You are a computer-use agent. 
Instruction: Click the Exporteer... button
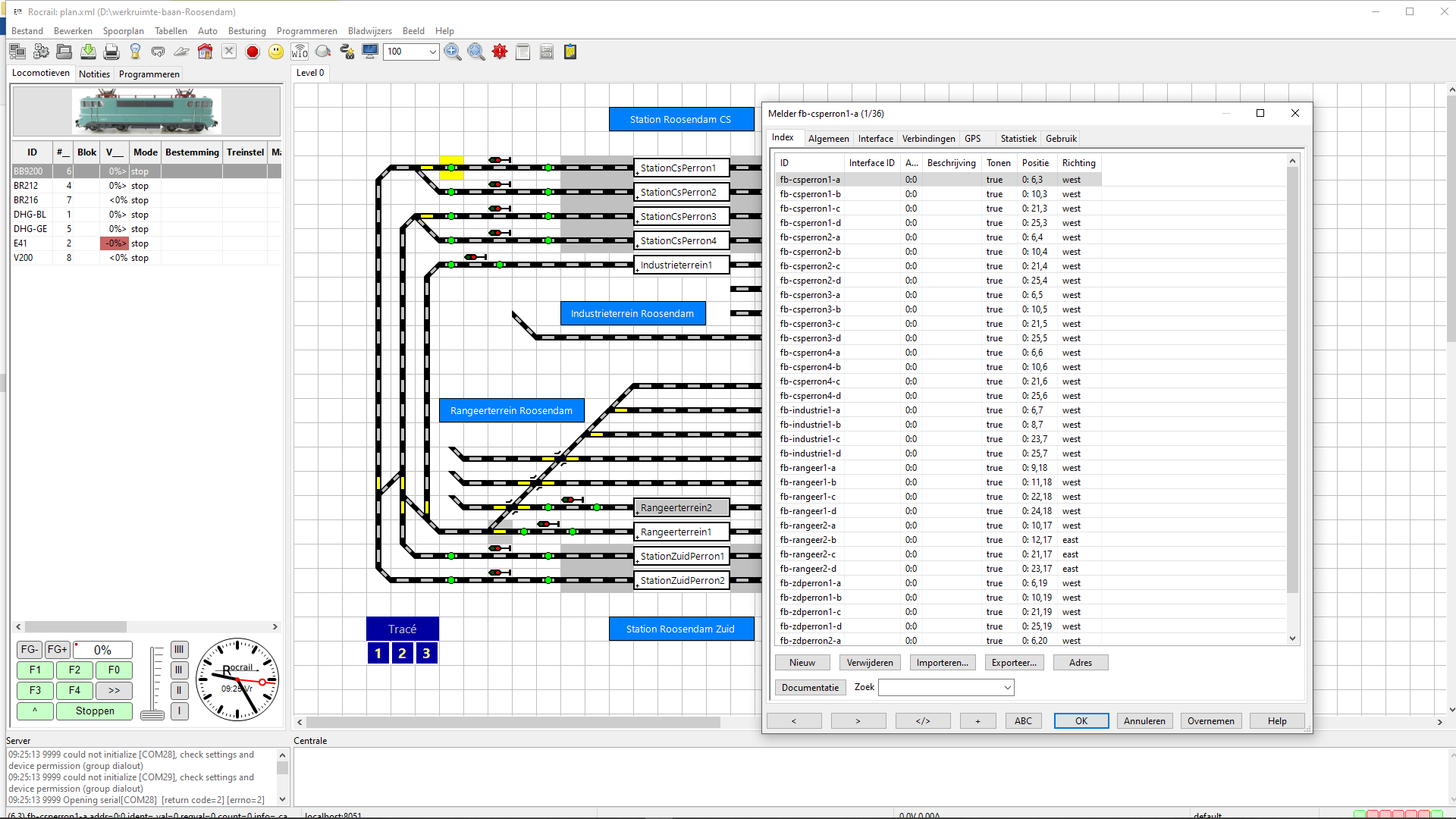point(1014,663)
